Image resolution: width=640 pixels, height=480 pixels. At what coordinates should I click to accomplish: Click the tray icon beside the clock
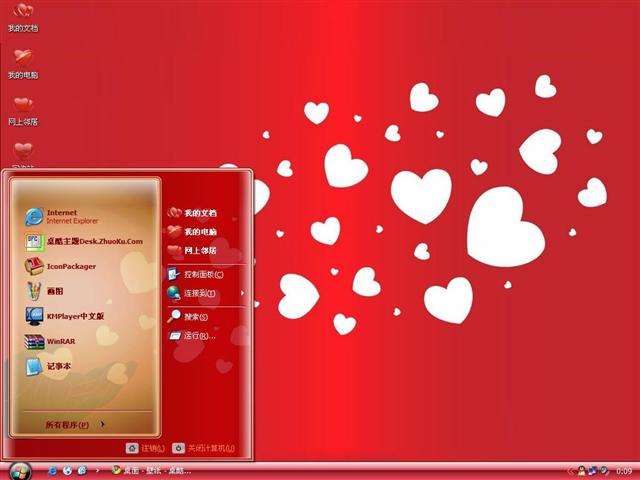pyautogui.click(x=604, y=471)
